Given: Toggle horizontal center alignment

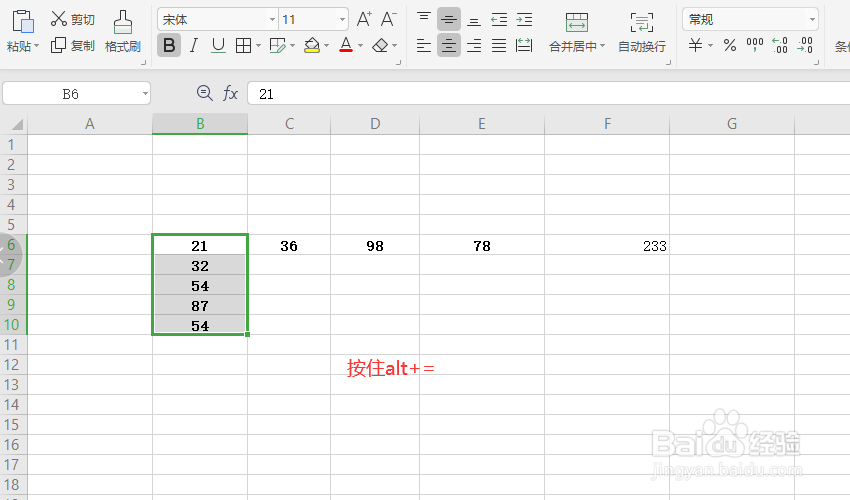Looking at the screenshot, I should tap(449, 46).
